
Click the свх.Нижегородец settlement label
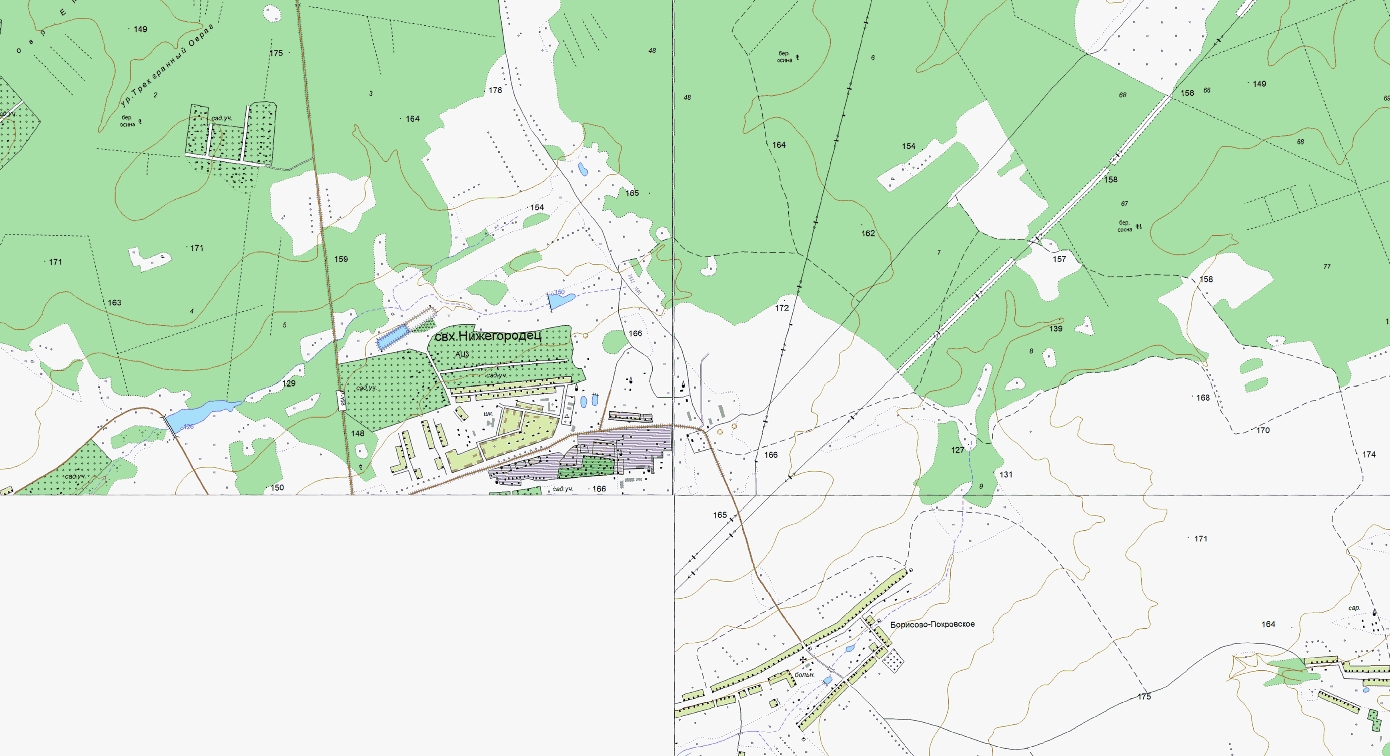pos(486,336)
